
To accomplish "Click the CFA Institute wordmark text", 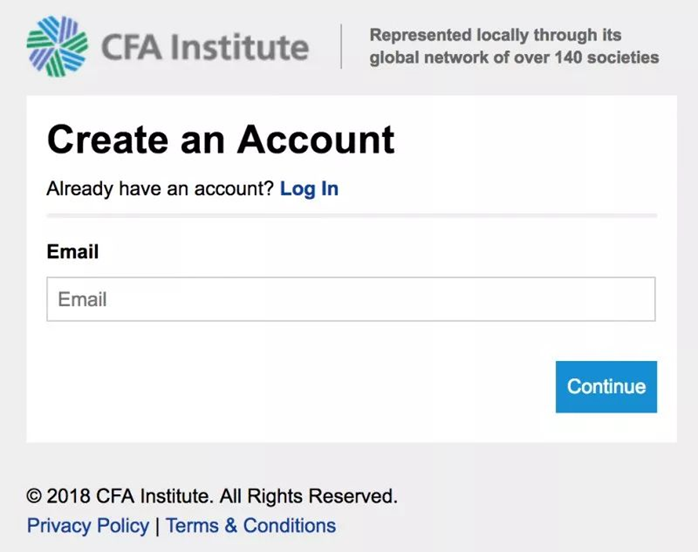I will click(205, 47).
